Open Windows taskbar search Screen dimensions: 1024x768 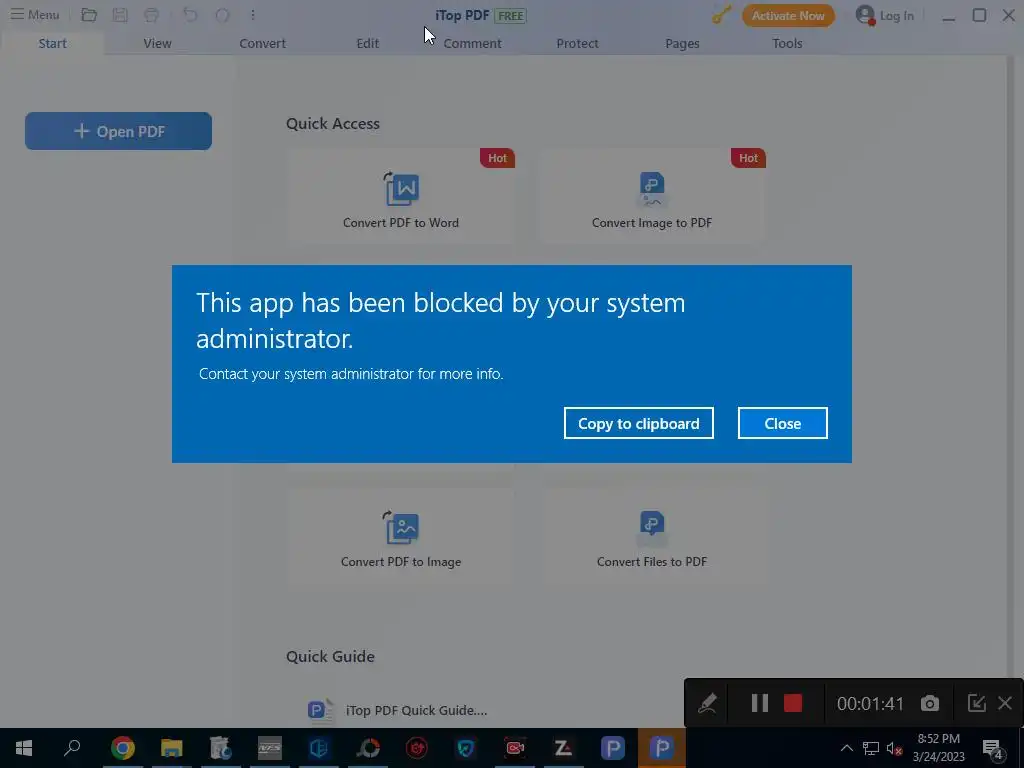pyautogui.click(x=72, y=748)
